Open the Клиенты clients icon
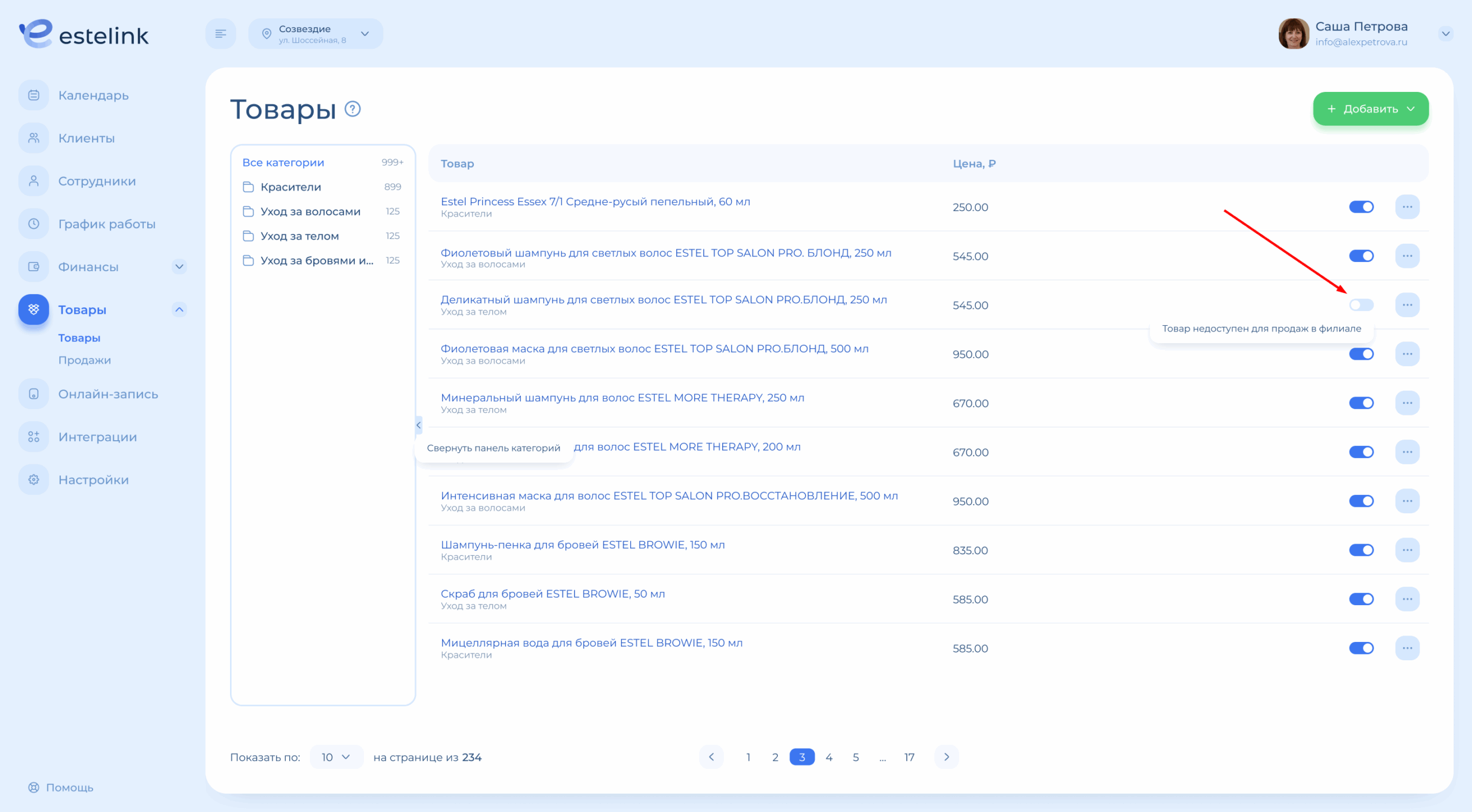 (x=34, y=138)
